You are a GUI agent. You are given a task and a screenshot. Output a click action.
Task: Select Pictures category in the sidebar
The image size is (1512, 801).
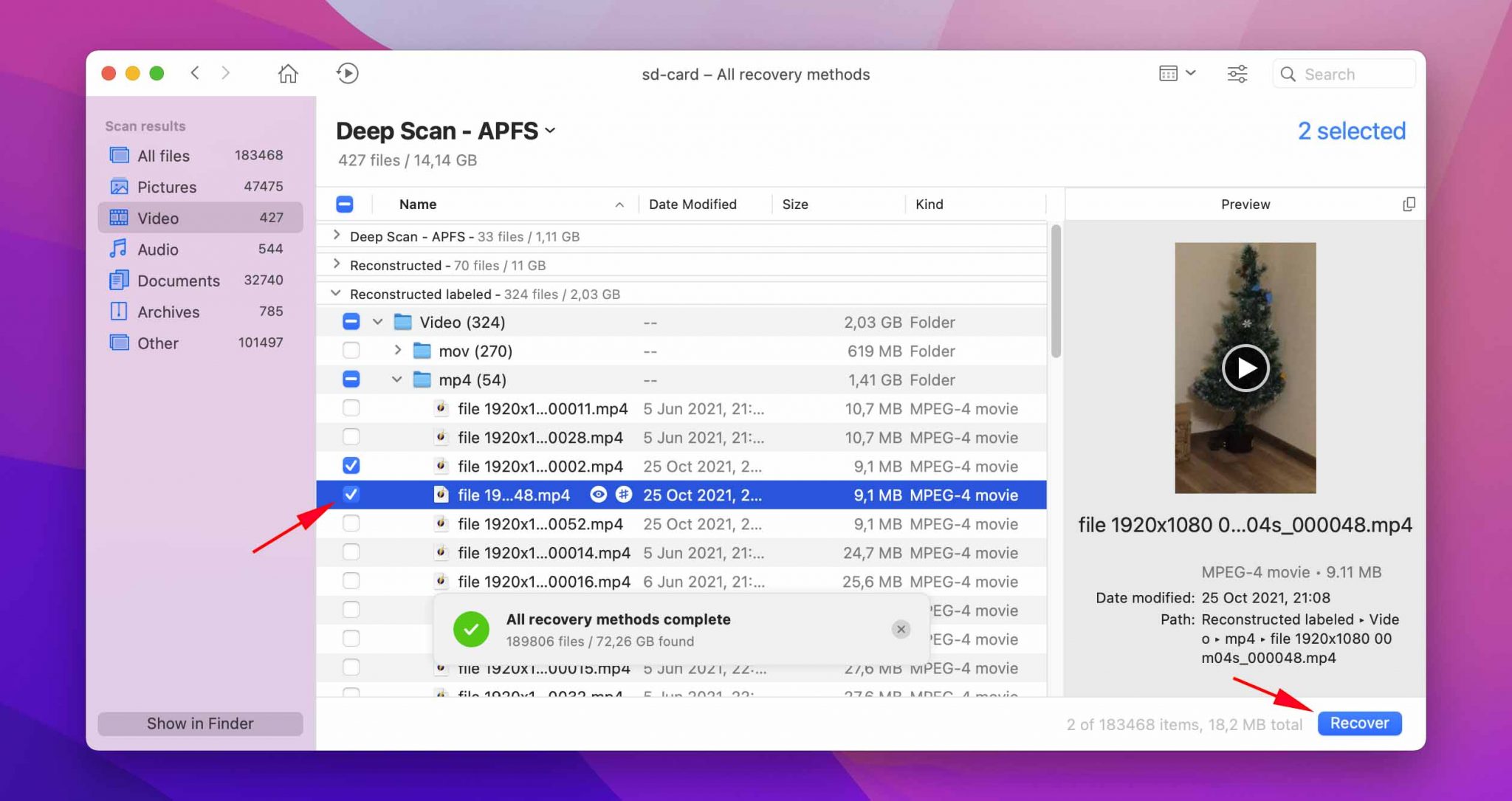tap(200, 187)
